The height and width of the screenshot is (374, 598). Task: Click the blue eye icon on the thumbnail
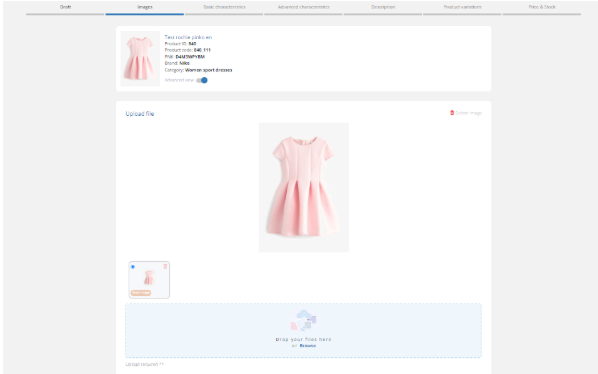tap(133, 266)
